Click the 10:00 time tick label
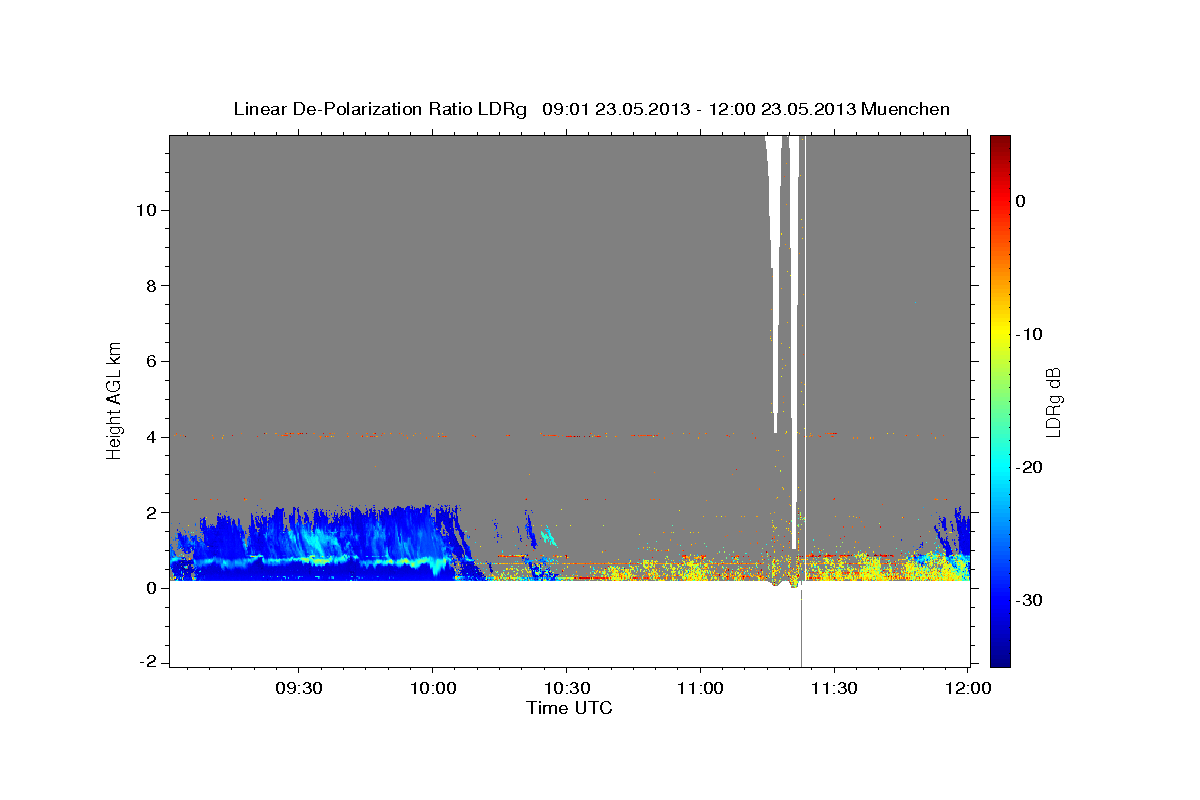The width and height of the screenshot is (1200, 800). click(433, 689)
